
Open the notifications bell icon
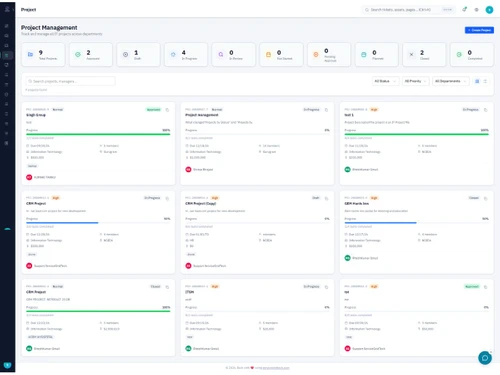pyautogui.click(x=464, y=10)
